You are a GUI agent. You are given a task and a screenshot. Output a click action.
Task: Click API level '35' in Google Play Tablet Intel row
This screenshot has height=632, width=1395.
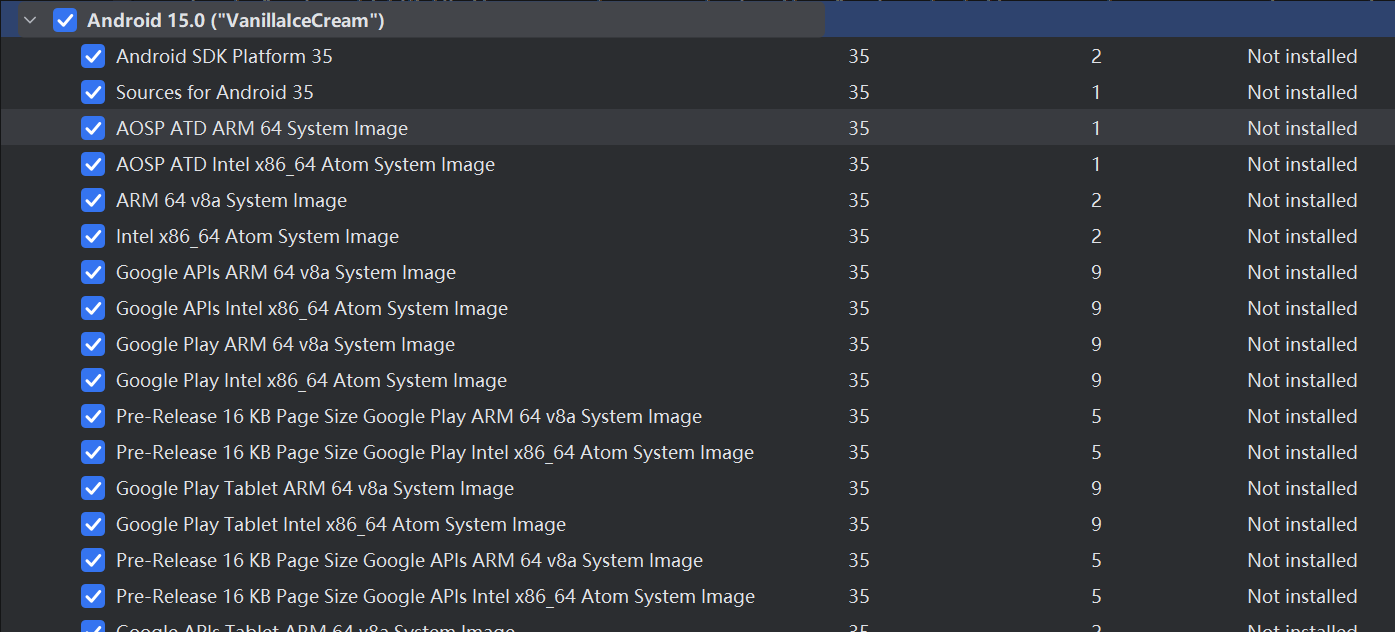tap(859, 524)
